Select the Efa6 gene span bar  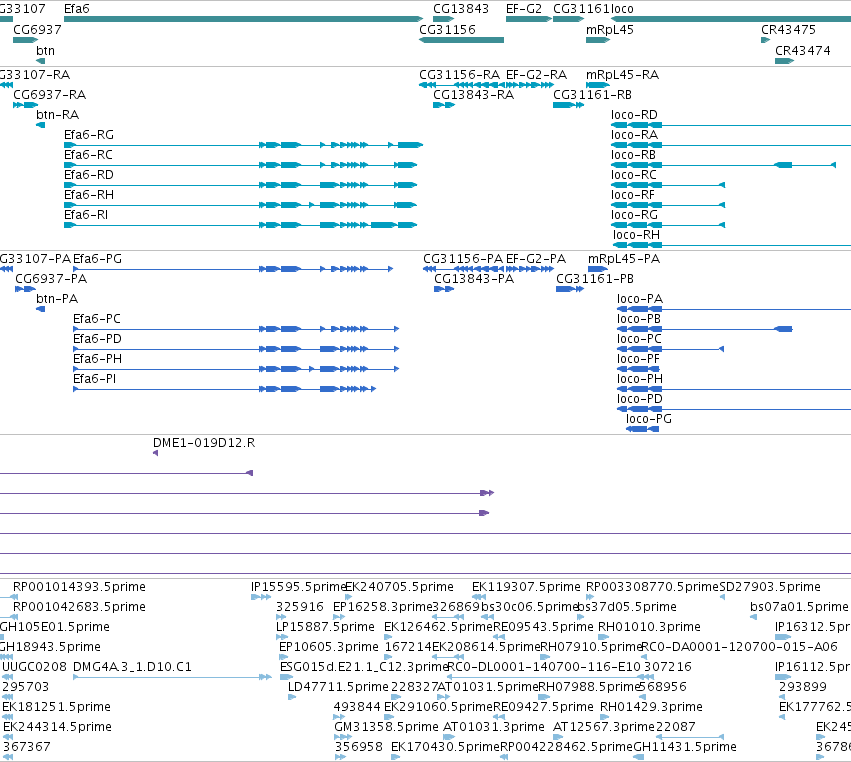point(243,19)
